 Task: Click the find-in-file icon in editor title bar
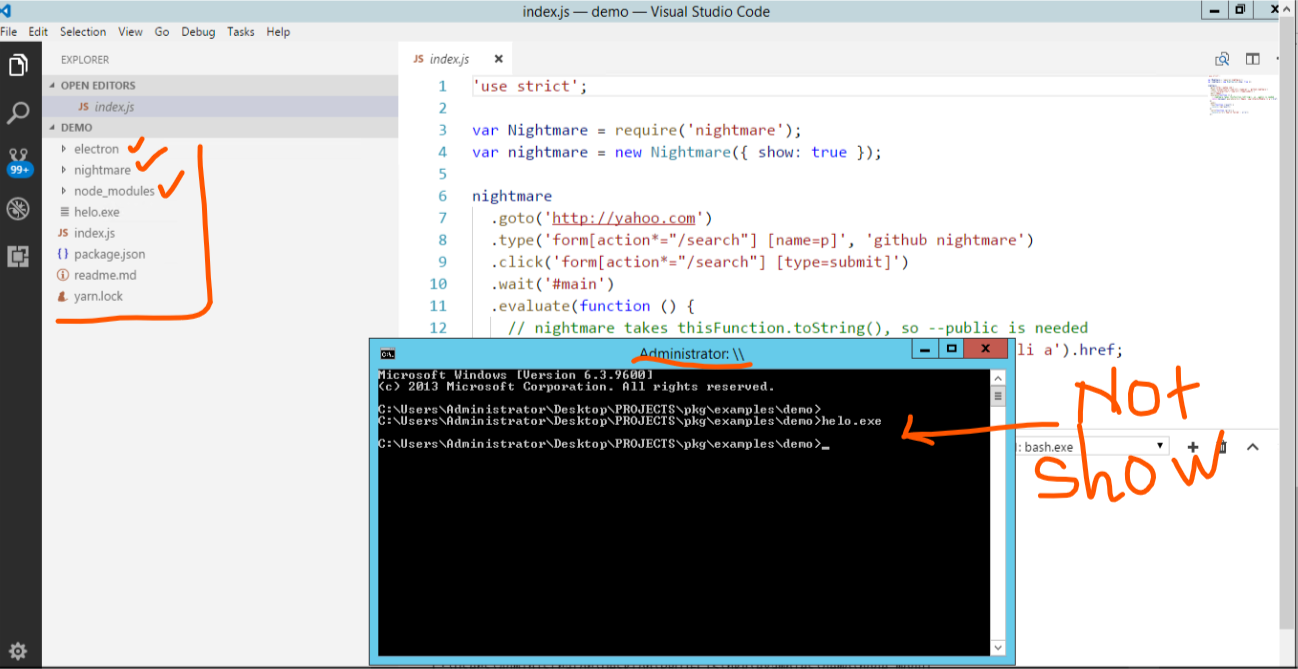1222,59
